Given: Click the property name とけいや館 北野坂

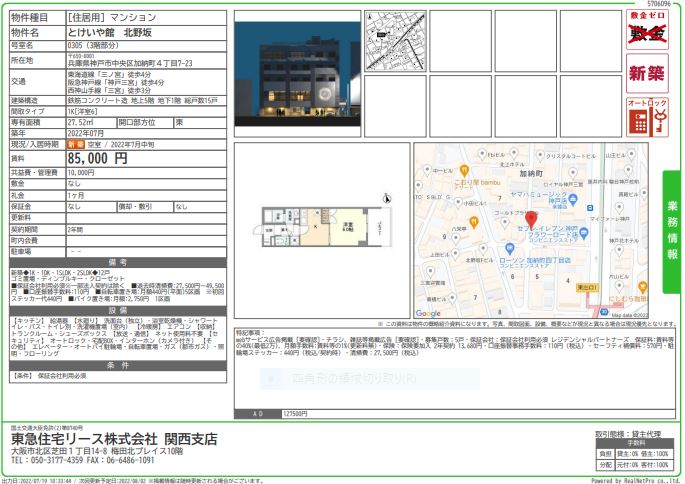Looking at the screenshot, I should pyautogui.click(x=110, y=32).
